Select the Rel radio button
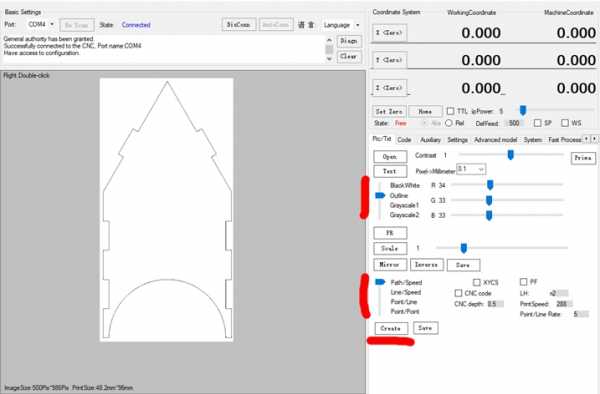 coord(449,123)
